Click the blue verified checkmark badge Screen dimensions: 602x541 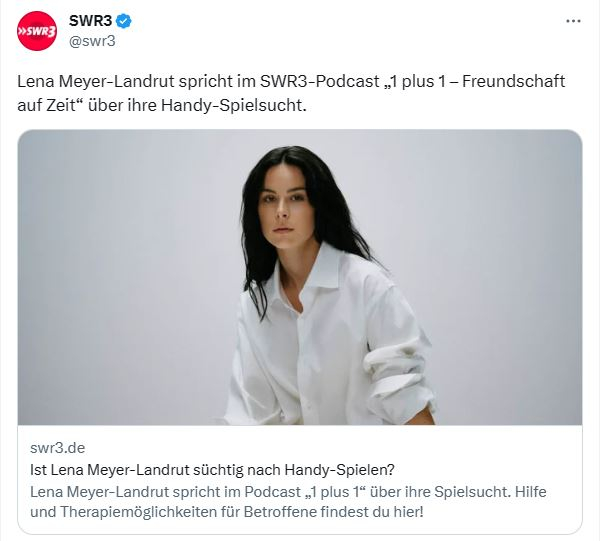pyautogui.click(x=124, y=21)
